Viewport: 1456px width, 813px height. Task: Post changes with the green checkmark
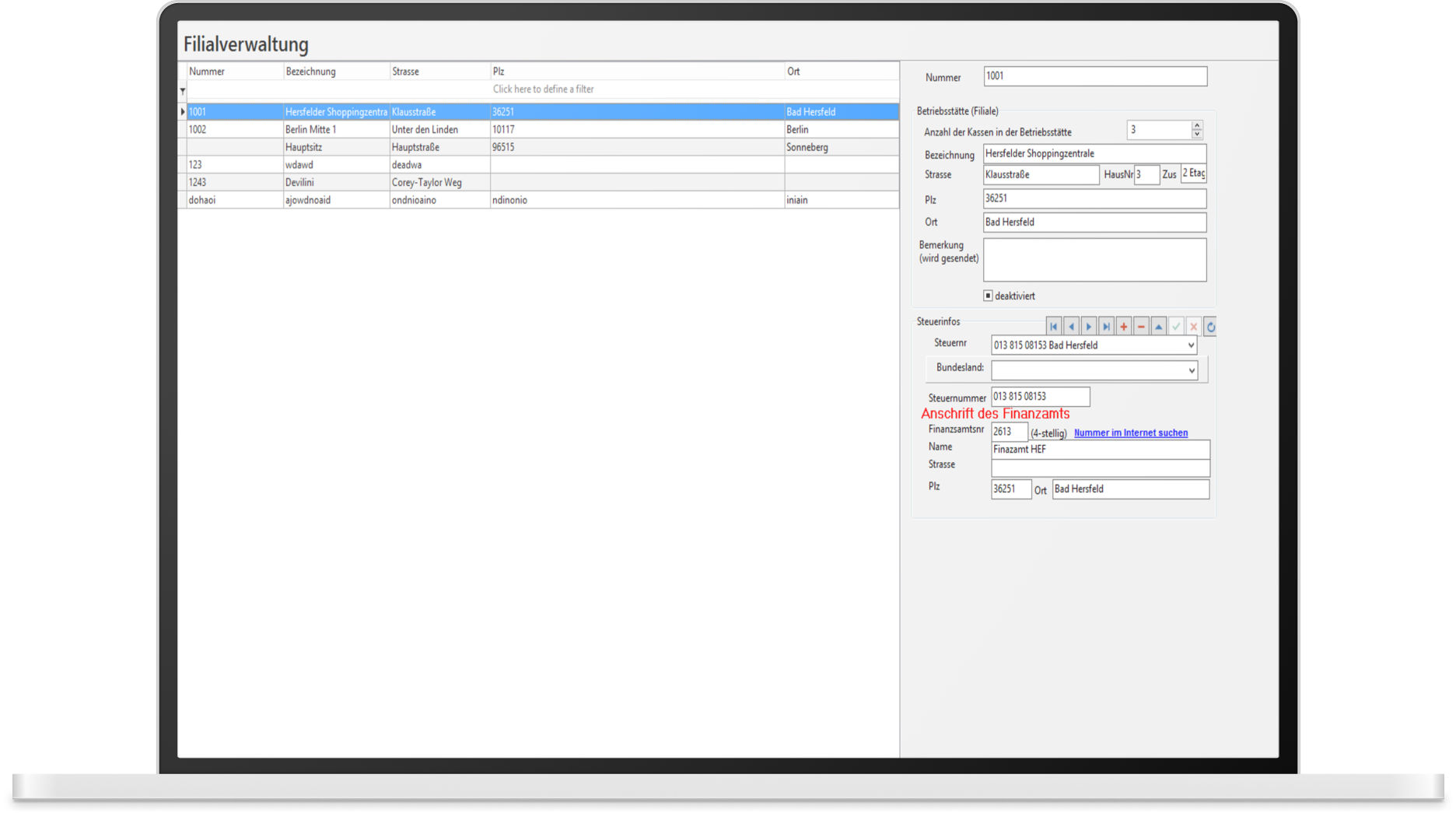[1176, 327]
